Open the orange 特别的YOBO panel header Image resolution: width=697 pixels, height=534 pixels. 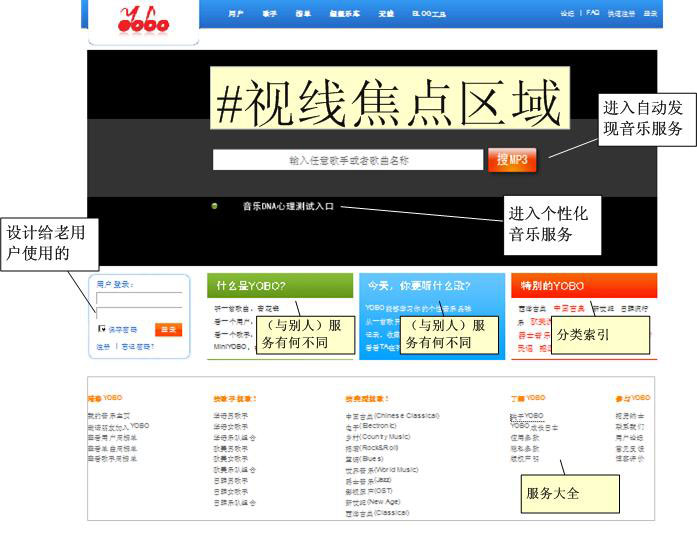point(584,285)
